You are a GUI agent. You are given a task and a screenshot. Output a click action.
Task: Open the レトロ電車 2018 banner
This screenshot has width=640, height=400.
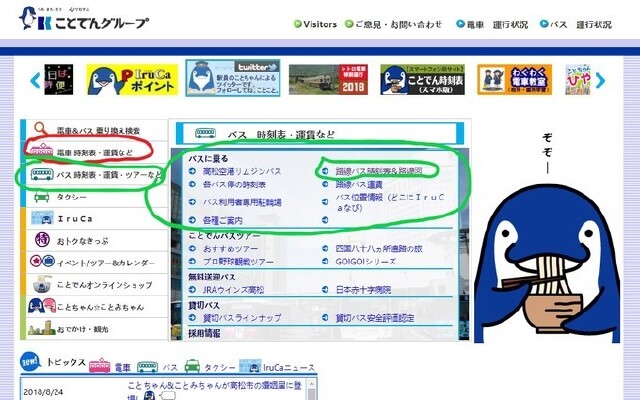pyautogui.click(x=329, y=80)
